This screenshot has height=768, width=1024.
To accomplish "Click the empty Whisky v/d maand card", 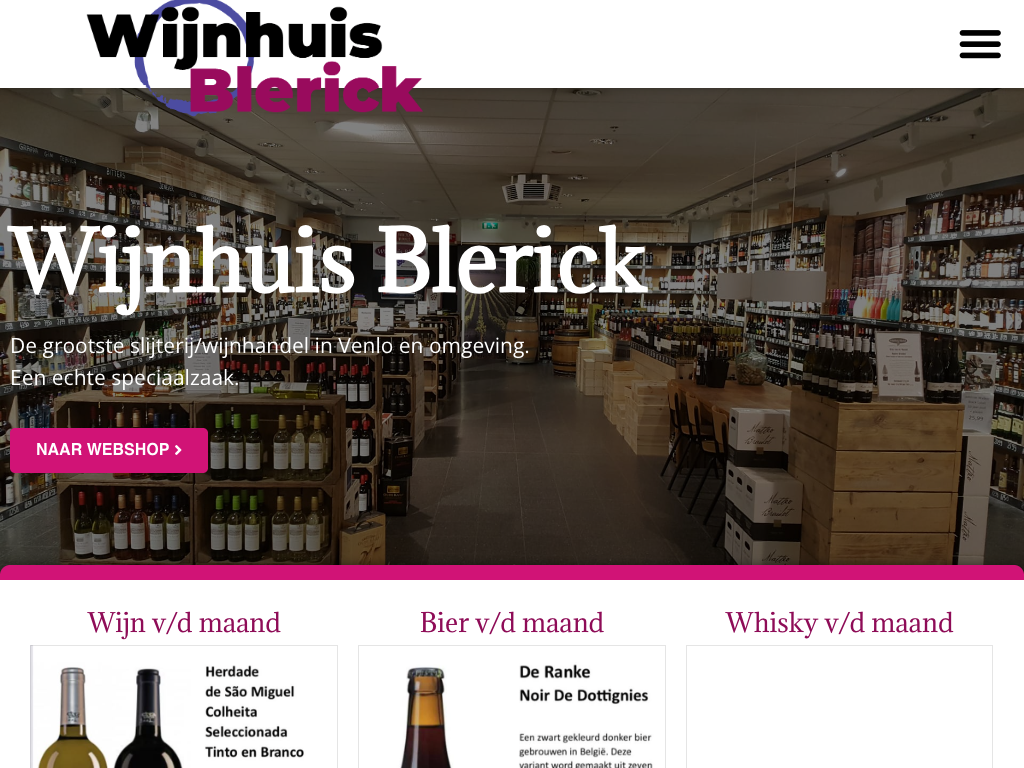I will pos(839,707).
